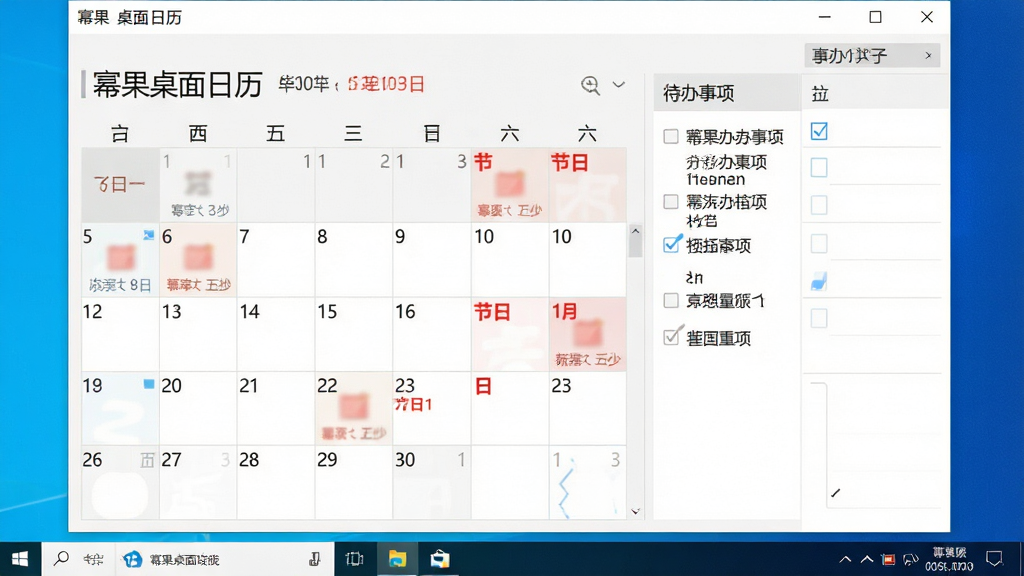Open File Explorer from the taskbar
Viewport: 1024px width, 576px height.
pos(397,559)
